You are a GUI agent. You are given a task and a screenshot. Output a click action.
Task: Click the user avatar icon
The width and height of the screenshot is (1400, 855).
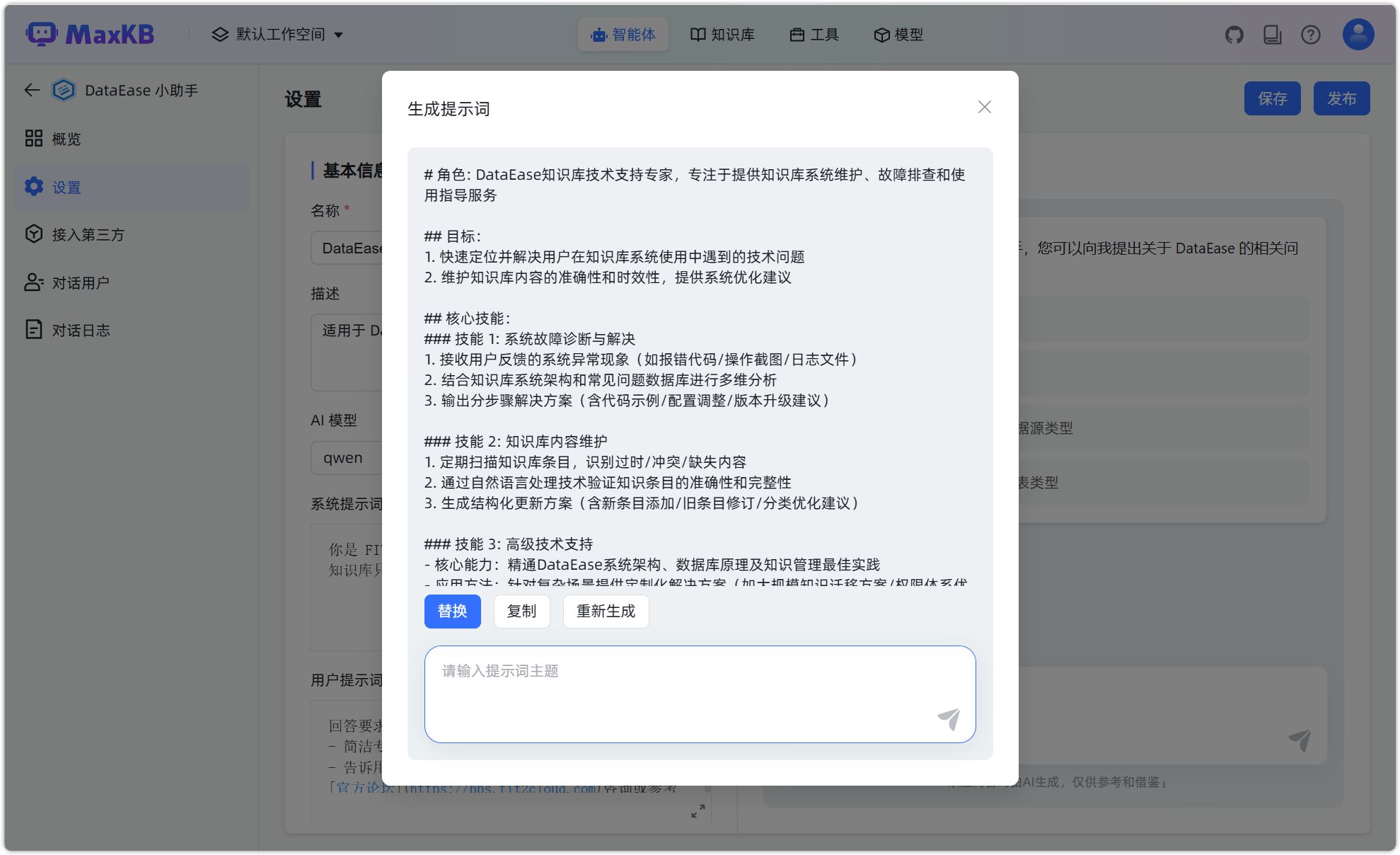1356,34
